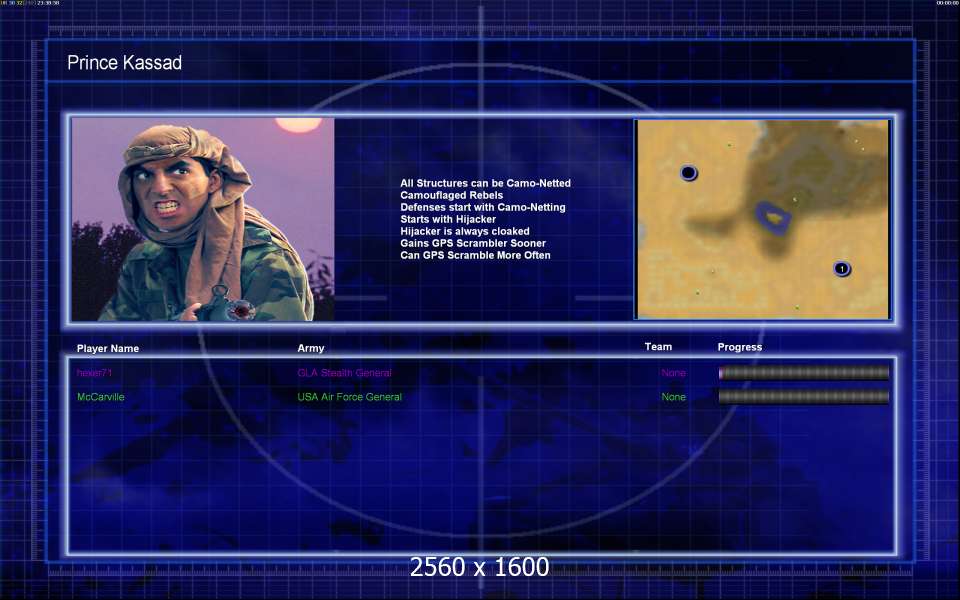This screenshot has height=600, width=960.
Task: Click the Progress column header
Action: (x=739, y=347)
